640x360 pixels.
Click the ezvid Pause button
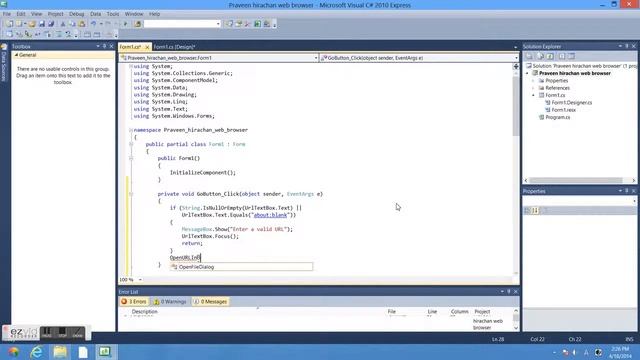(x=47, y=333)
